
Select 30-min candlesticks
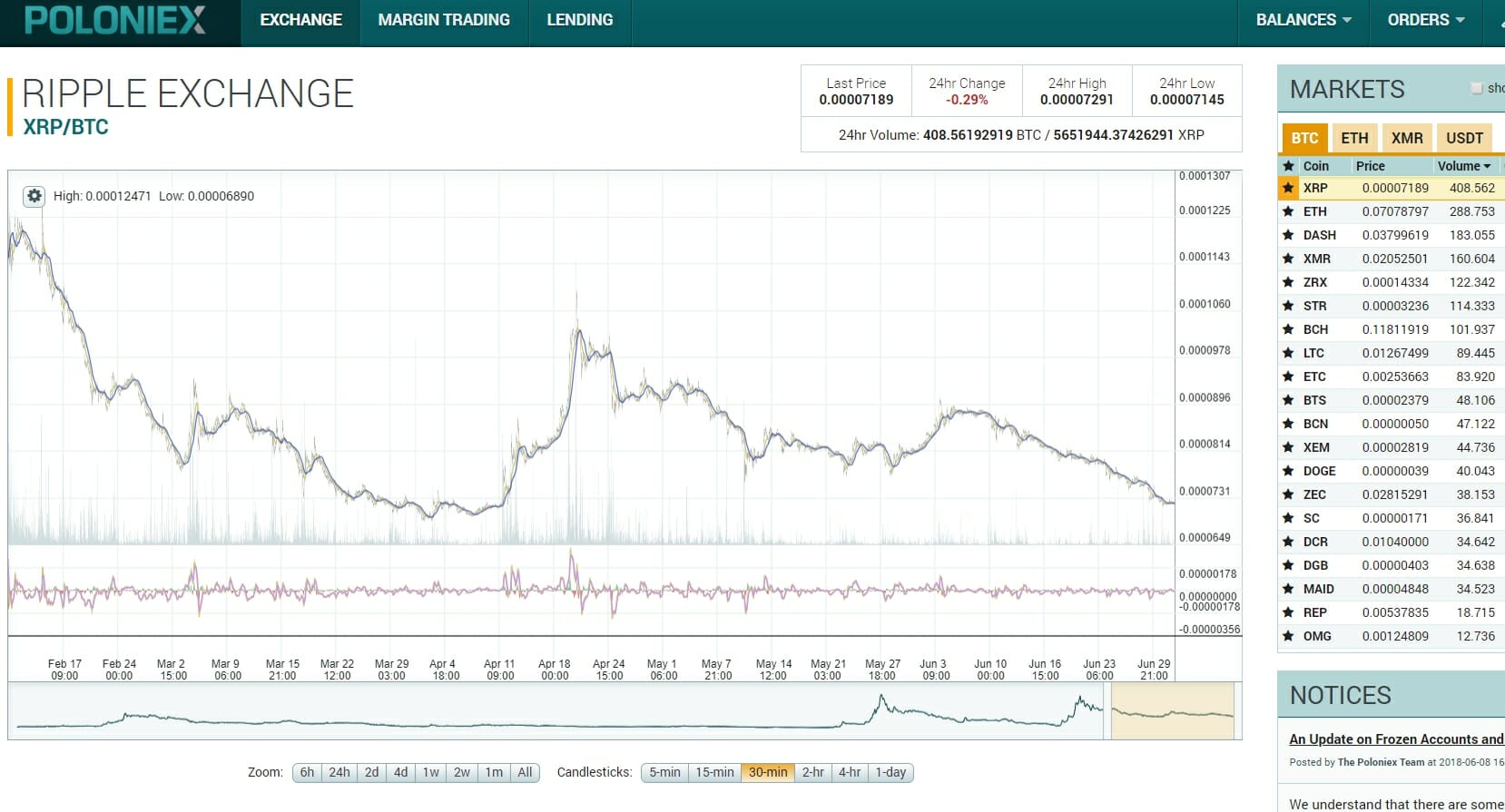(768, 772)
